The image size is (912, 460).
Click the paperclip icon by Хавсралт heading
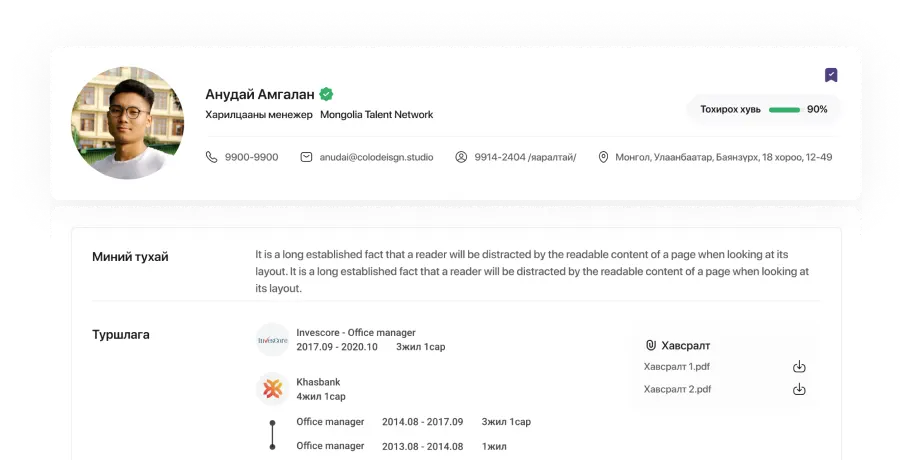(x=650, y=345)
